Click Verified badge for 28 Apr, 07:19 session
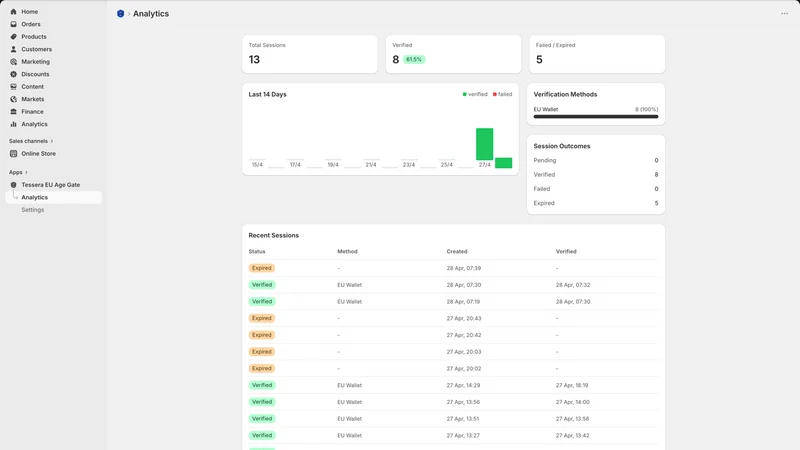This screenshot has width=800, height=450. 262,302
